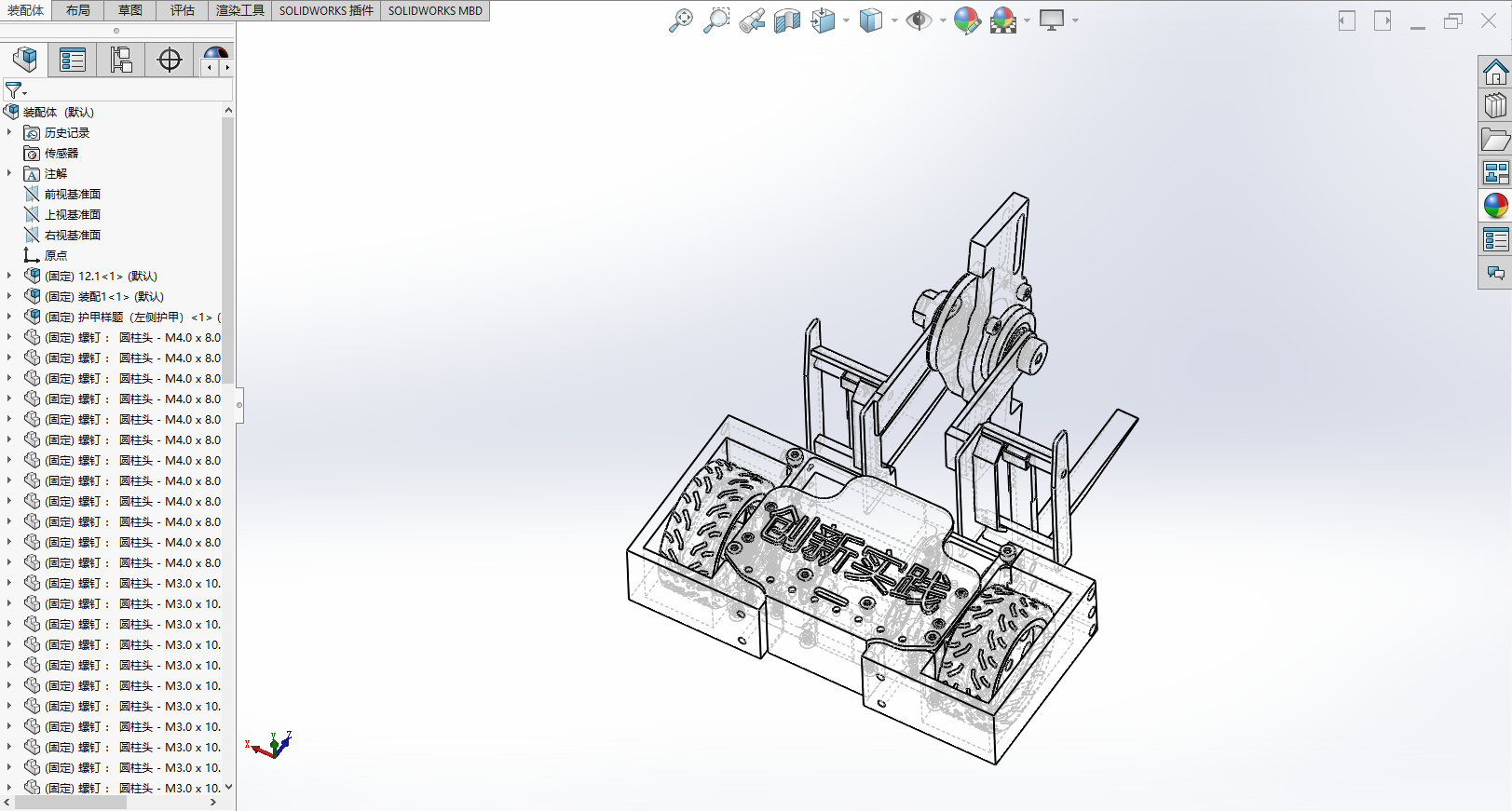Viewport: 1512px width, 811px height.
Task: Open the FeatureManager design tree tab
Action: pos(25,60)
